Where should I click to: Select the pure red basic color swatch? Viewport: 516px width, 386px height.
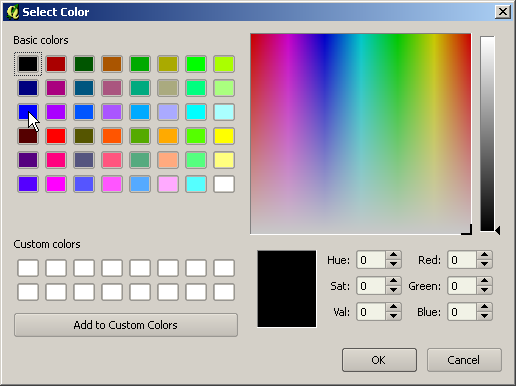(56, 136)
